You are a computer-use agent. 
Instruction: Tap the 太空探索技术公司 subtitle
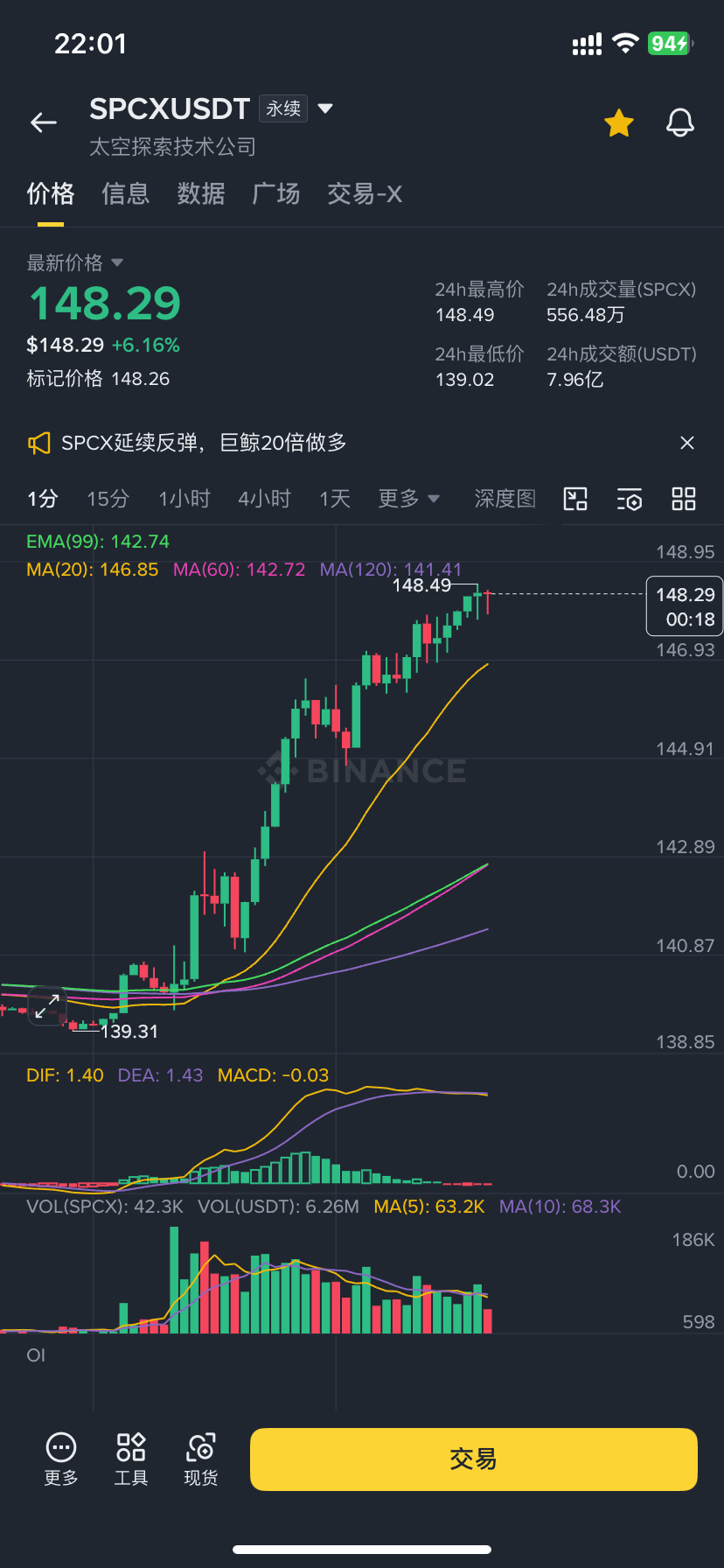173,146
